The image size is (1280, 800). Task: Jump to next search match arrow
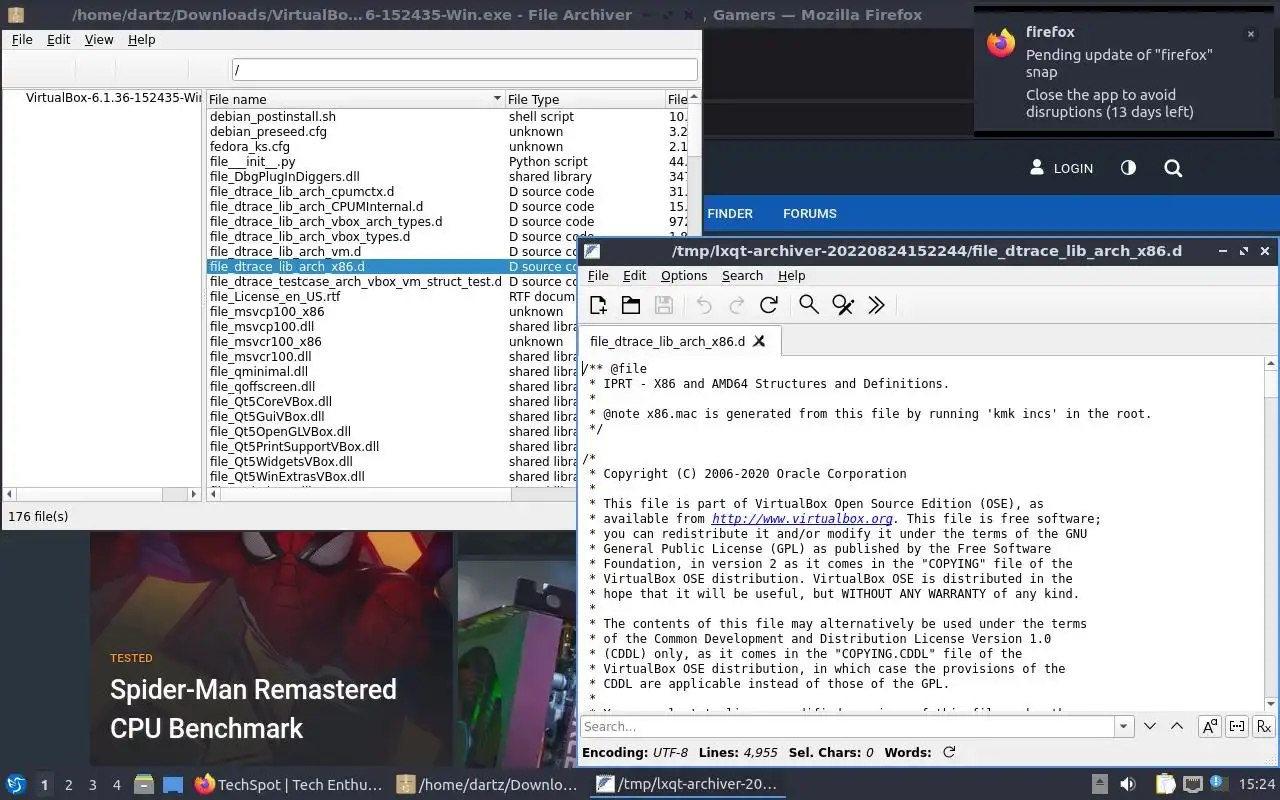(x=1150, y=726)
